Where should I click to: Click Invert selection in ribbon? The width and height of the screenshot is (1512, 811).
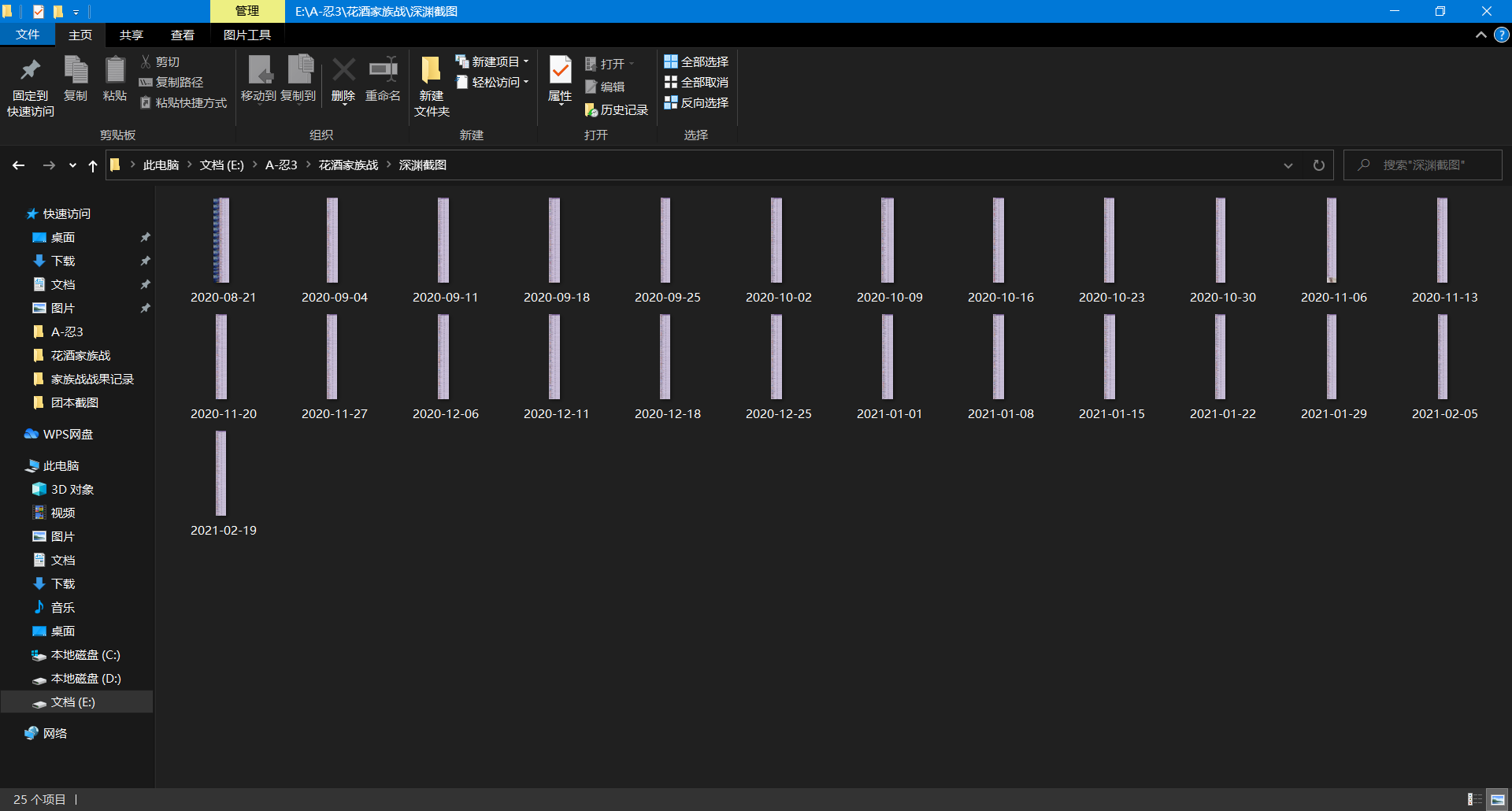coord(696,102)
